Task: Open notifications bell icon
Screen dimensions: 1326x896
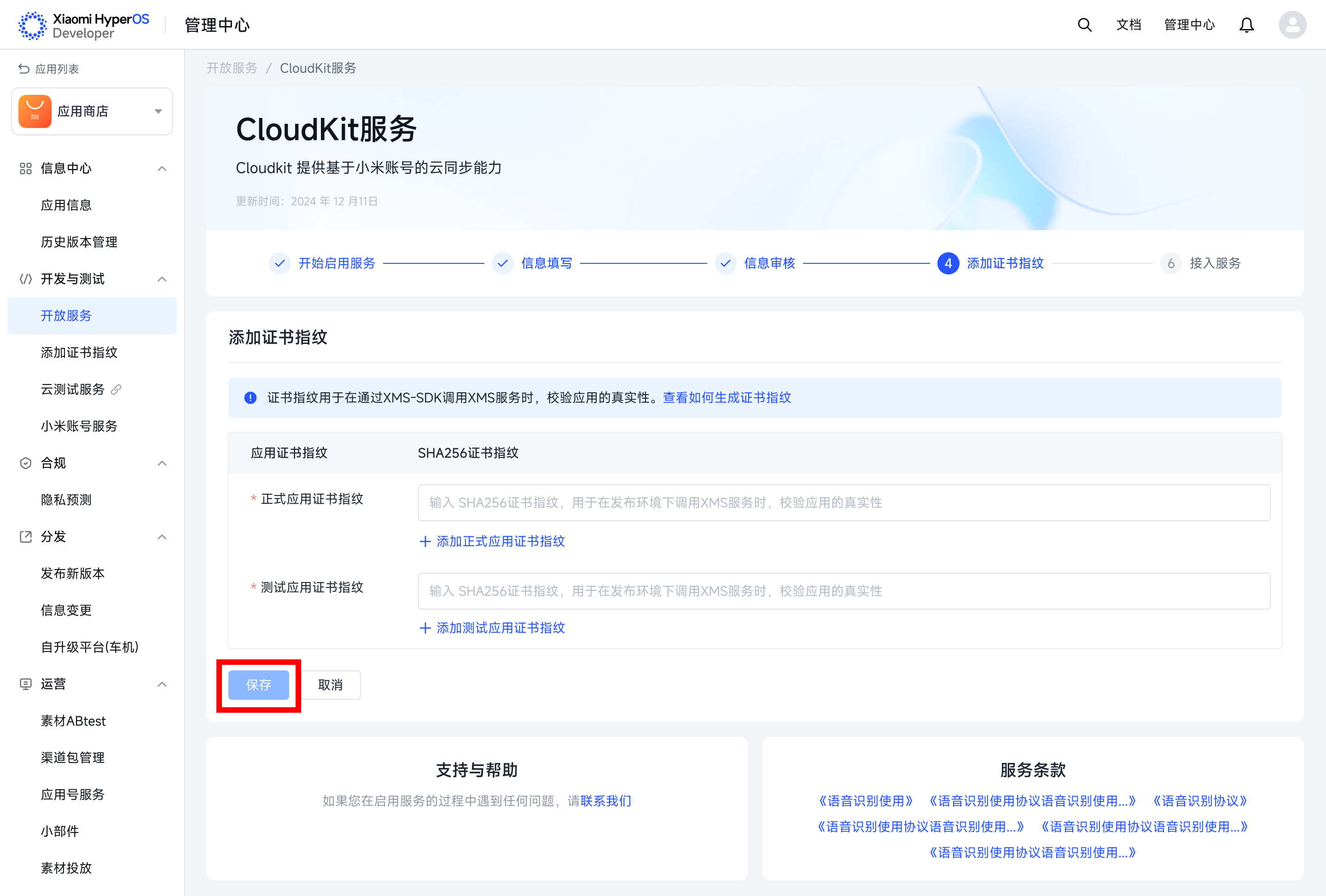Action: click(1247, 25)
